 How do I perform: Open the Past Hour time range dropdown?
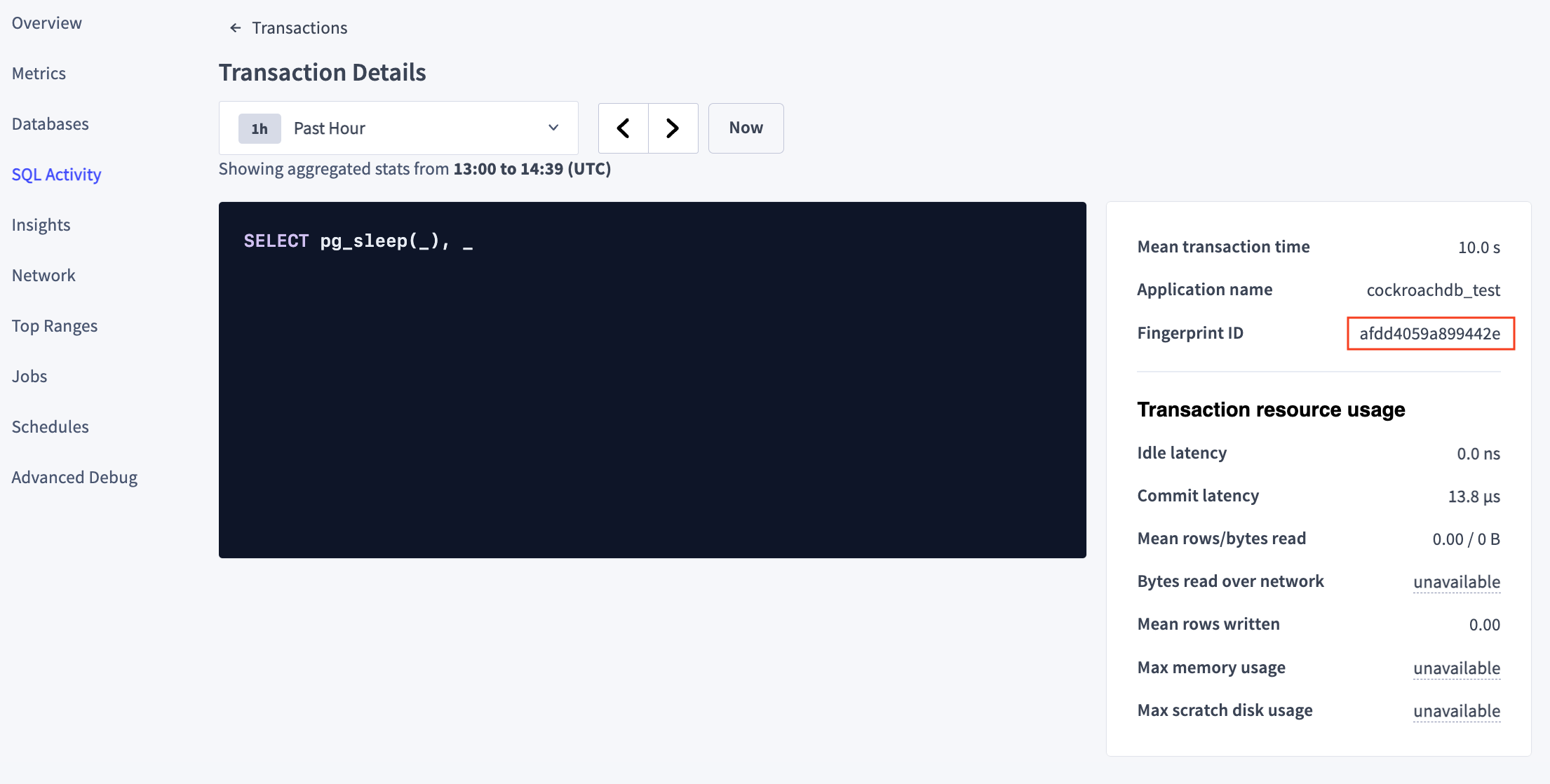421,128
